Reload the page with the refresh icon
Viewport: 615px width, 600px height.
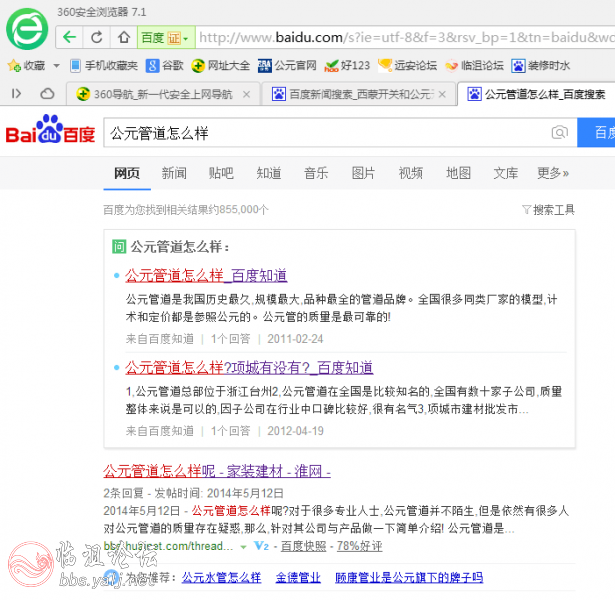96,37
